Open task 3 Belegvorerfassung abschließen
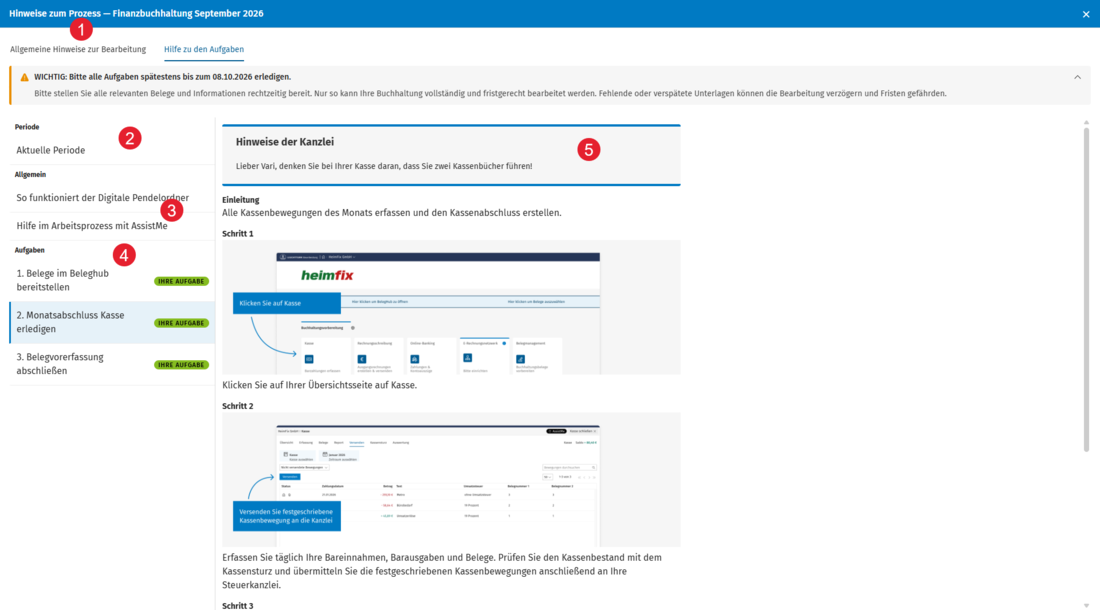This screenshot has height=610, width=1100. click(x=112, y=364)
